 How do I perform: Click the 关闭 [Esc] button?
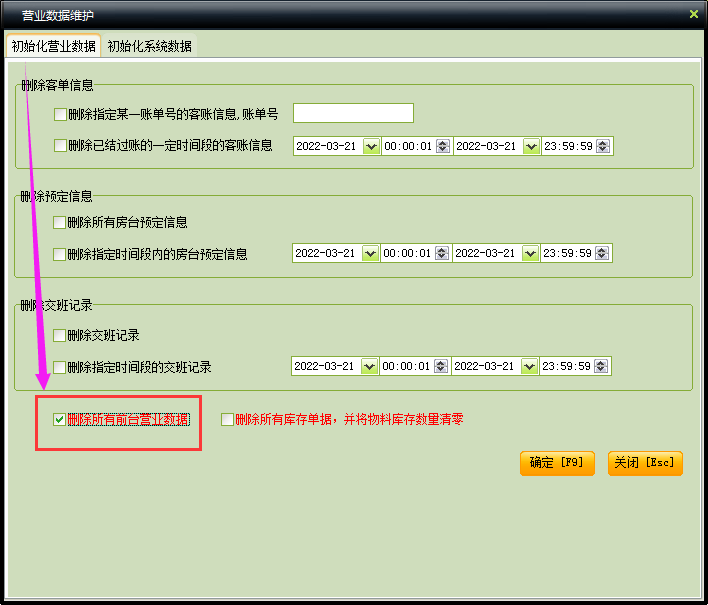645,463
